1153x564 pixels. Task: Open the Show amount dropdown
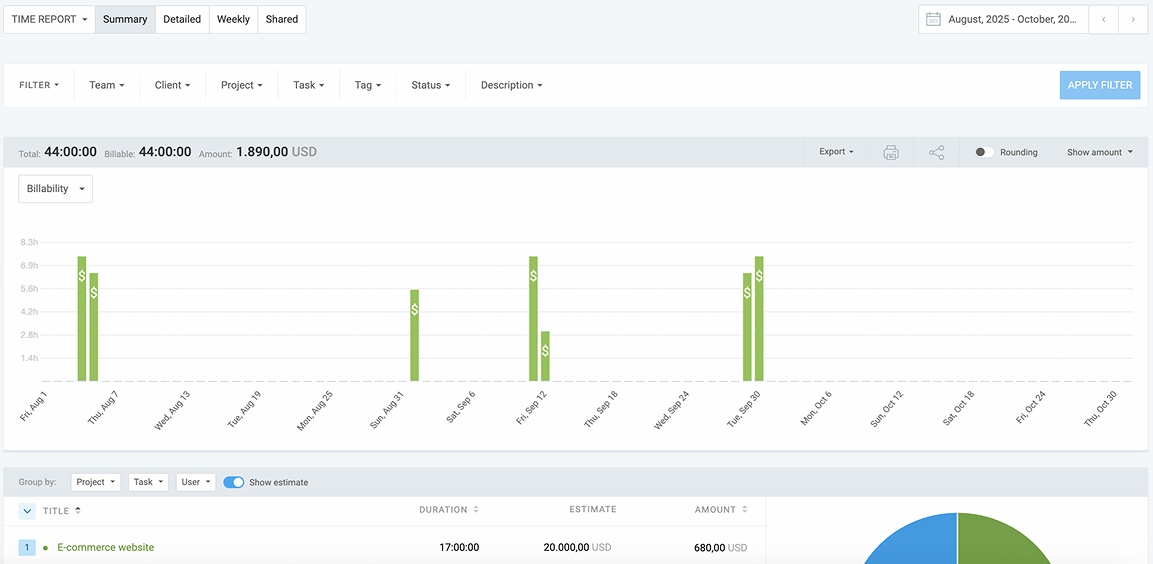(x=1100, y=152)
